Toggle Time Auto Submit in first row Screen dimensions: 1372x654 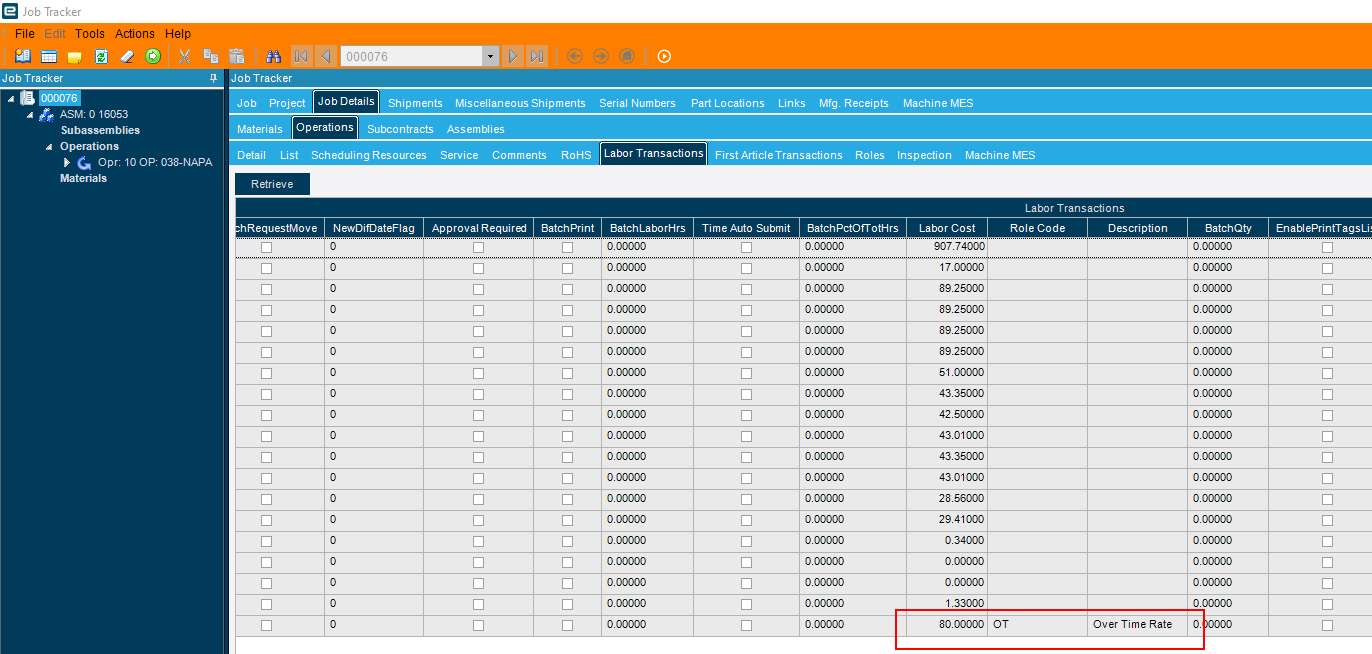coord(746,247)
